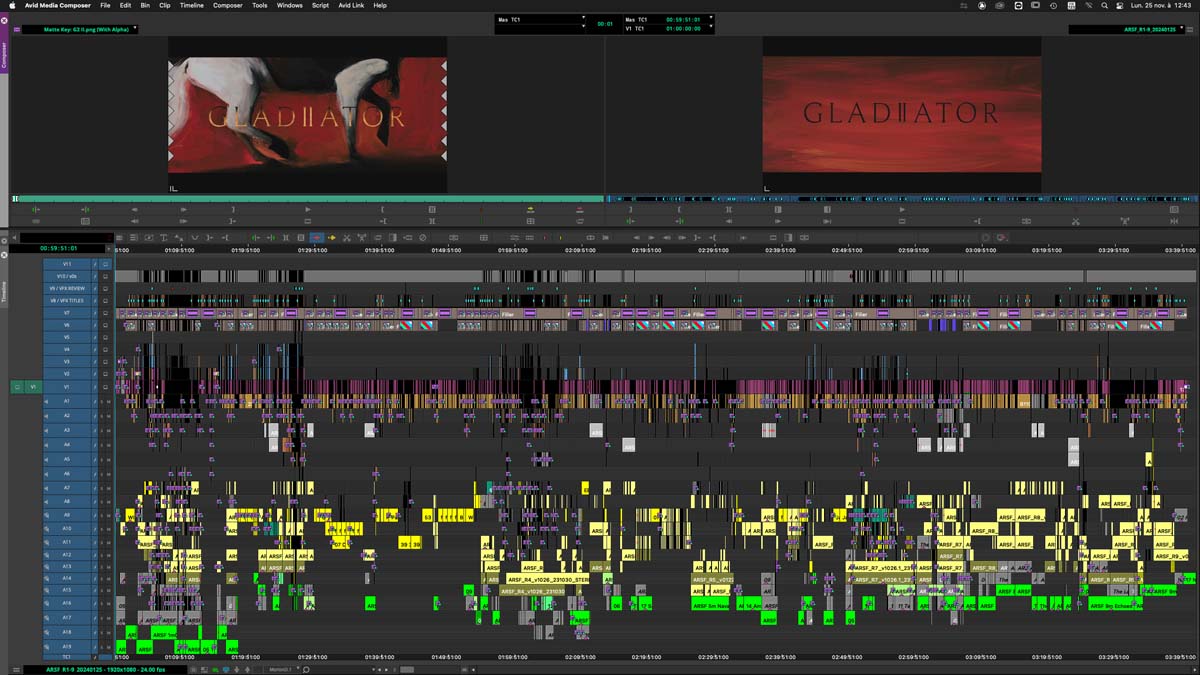Image resolution: width=1200 pixels, height=675 pixels.
Task: Select the ARSF_R4_v1026_231030_STER audio clip
Action: point(548,579)
